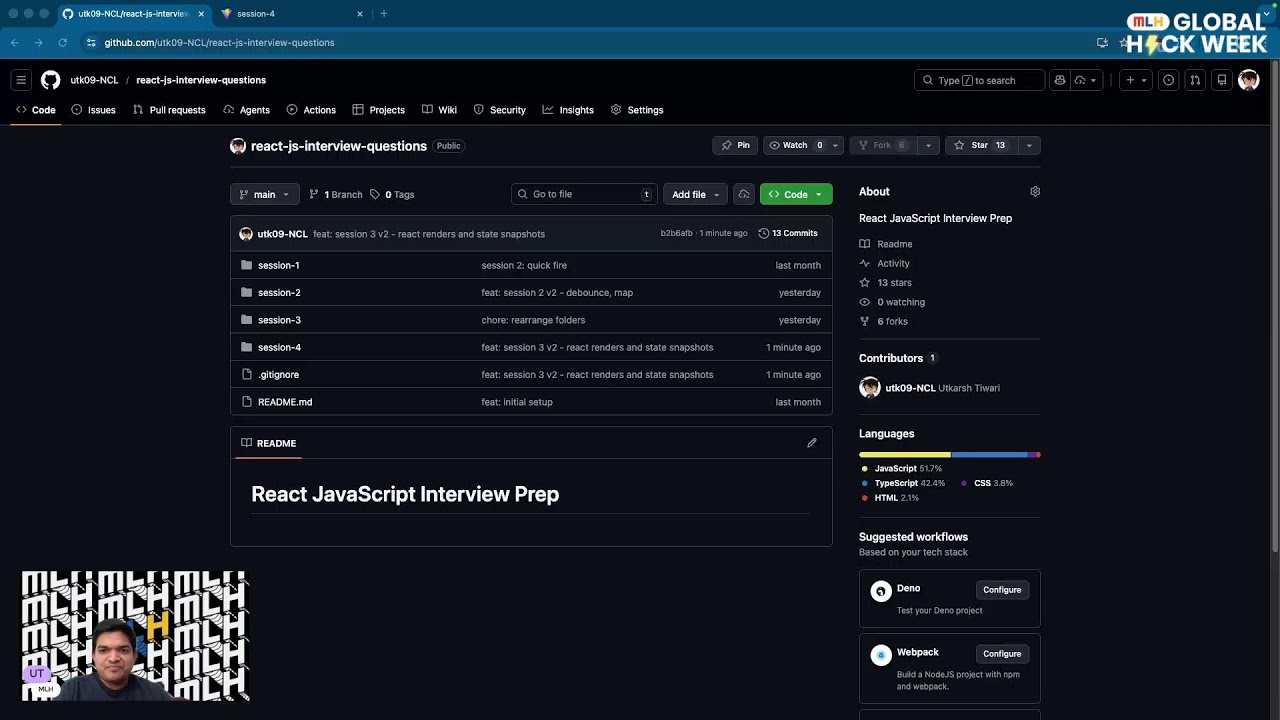The height and width of the screenshot is (720, 1280).
Task: Open the session-2 folder
Action: pos(279,293)
